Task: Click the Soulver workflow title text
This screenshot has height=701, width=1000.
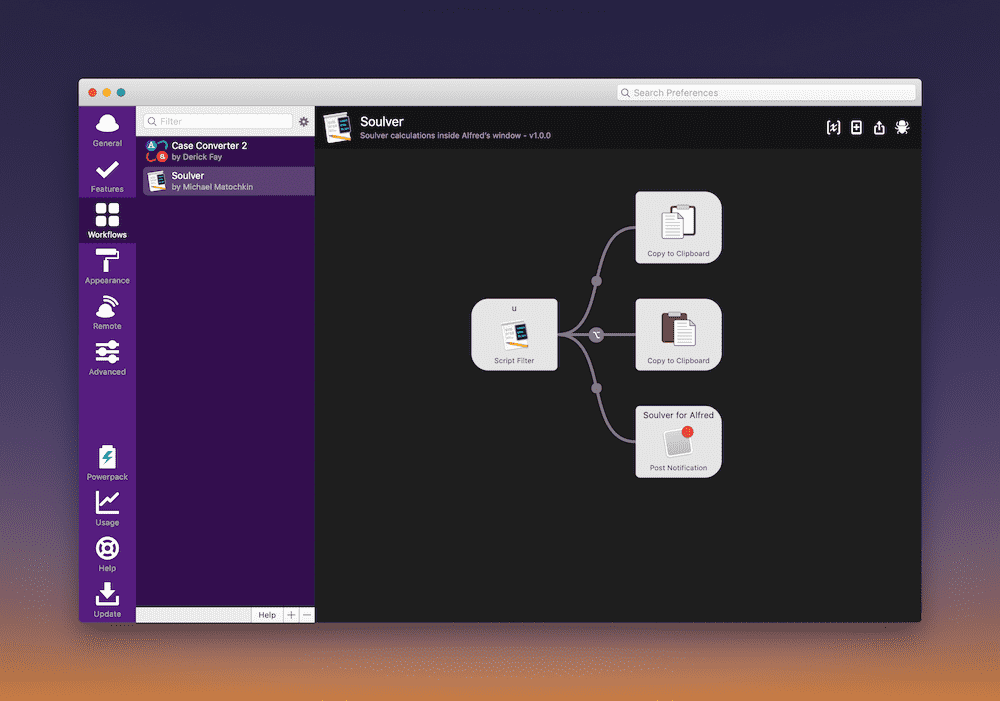Action: coord(381,121)
